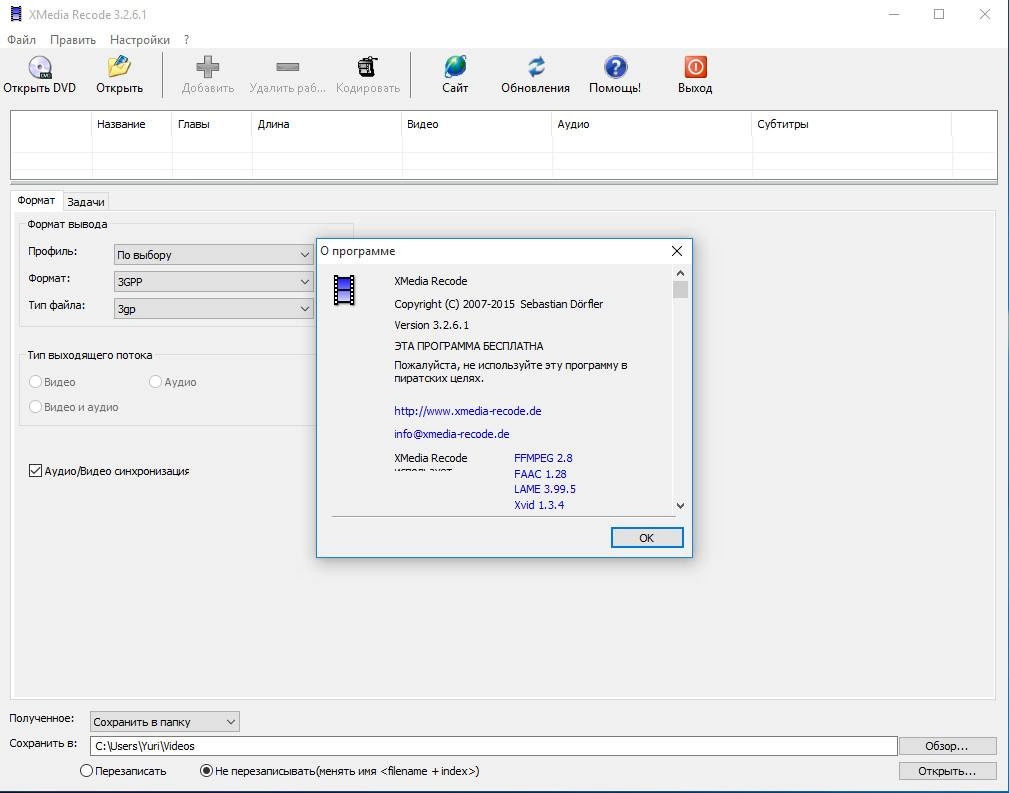This screenshot has height=793, width=1009.
Task: Click the Удалить раб... minus icon
Action: (x=287, y=67)
